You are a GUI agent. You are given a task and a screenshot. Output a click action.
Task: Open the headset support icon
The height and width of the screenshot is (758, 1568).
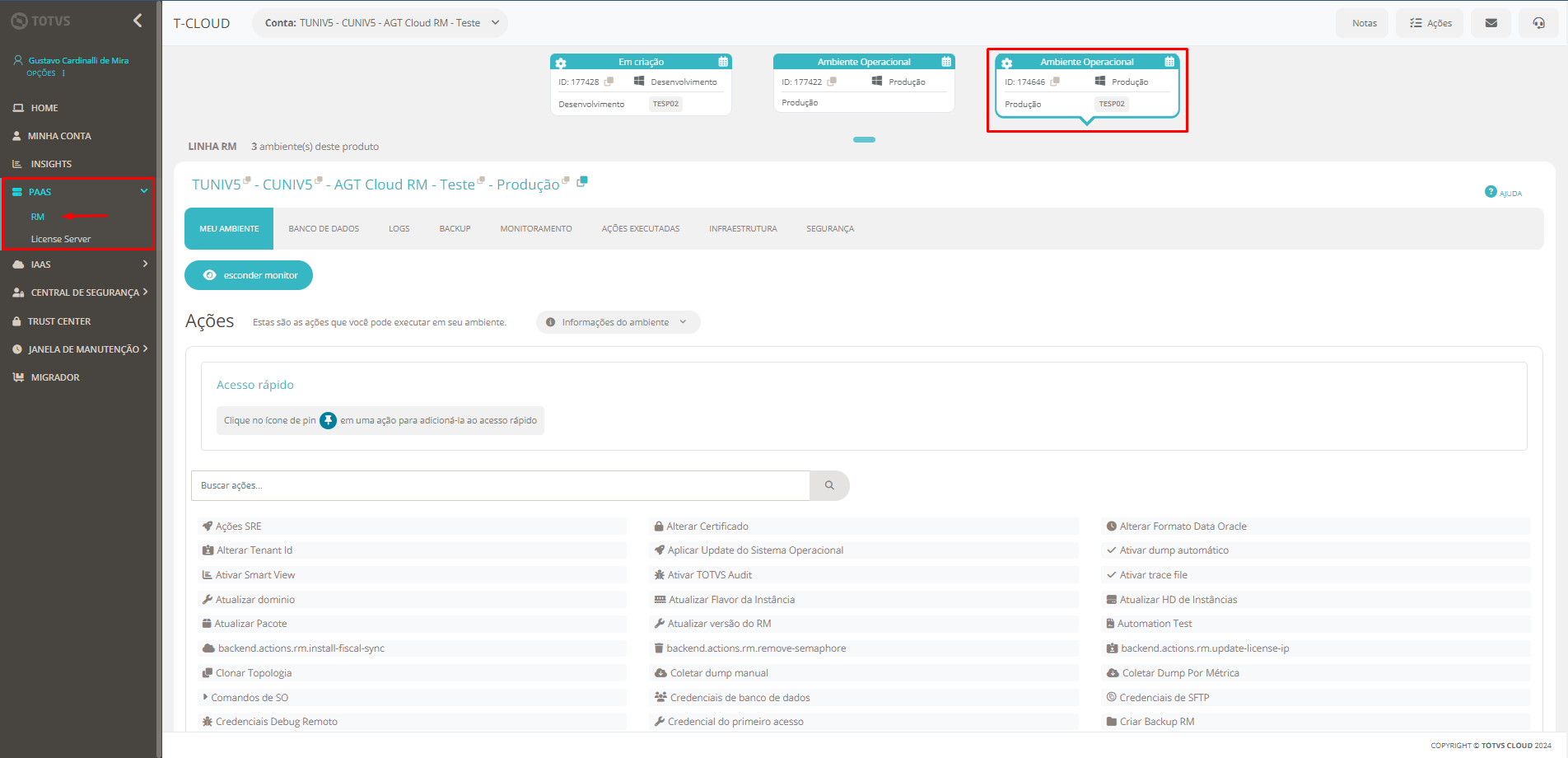tap(1538, 23)
